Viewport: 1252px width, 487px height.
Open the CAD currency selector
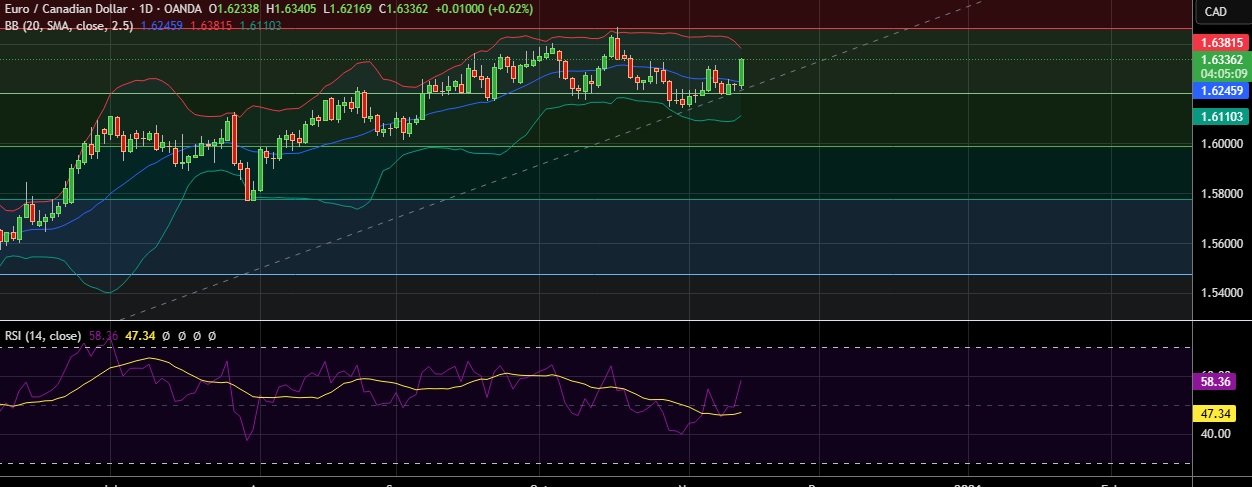click(1215, 11)
